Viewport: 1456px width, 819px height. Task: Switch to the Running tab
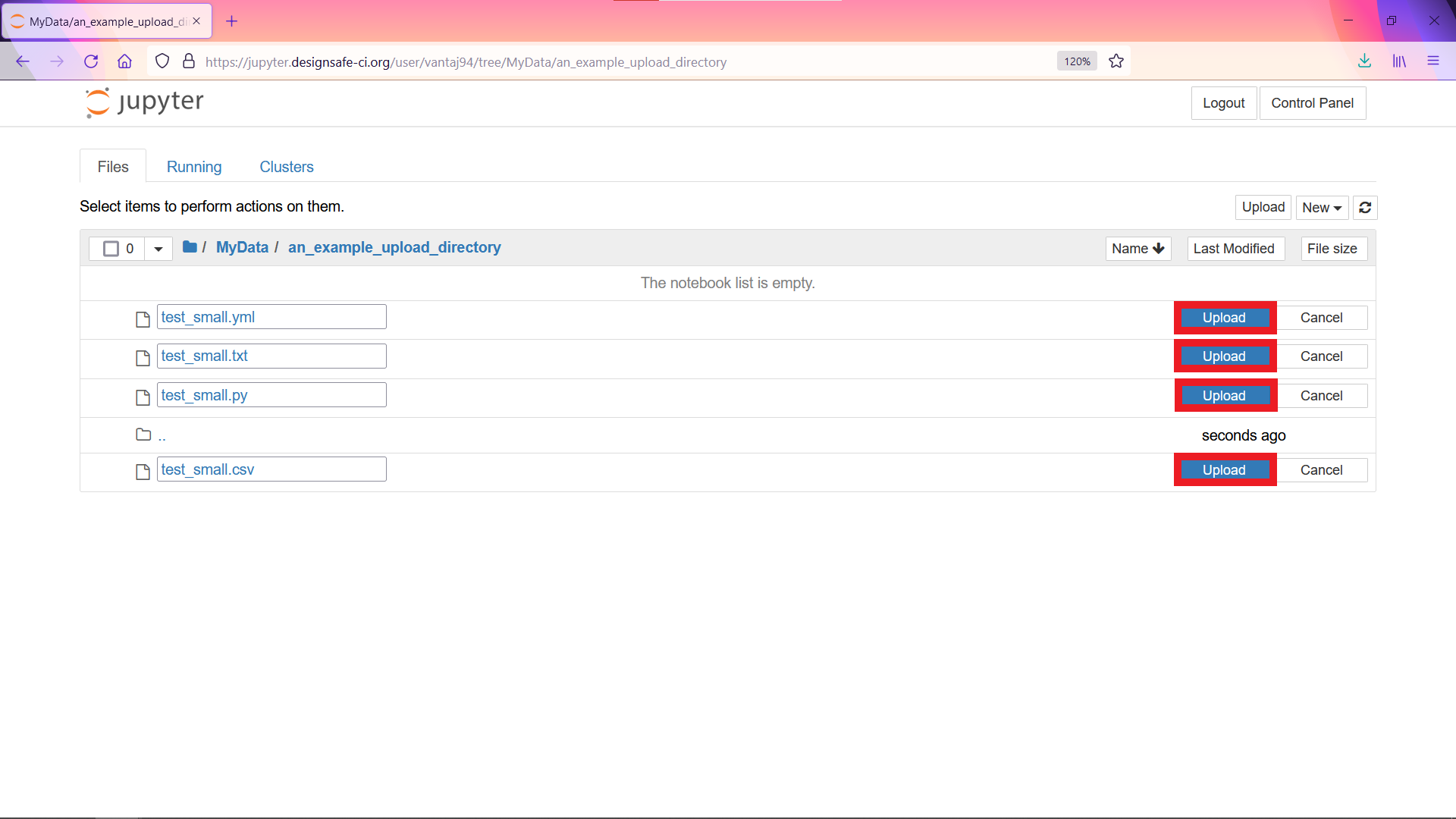click(194, 166)
